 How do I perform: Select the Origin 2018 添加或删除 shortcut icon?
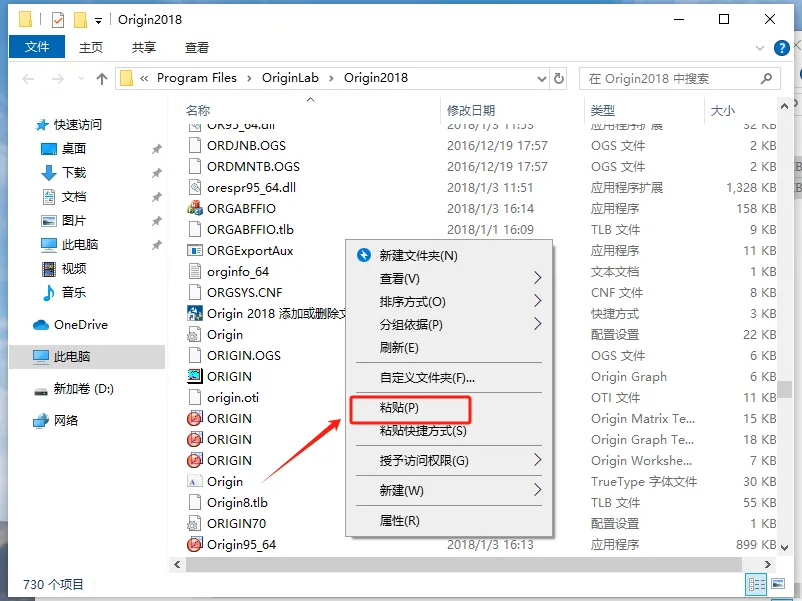(194, 314)
